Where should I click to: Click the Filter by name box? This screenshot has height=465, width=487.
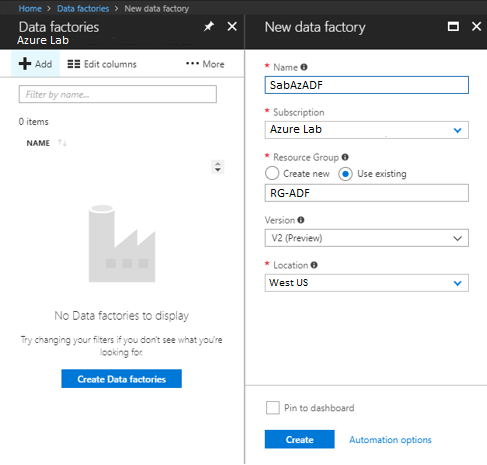[118, 94]
